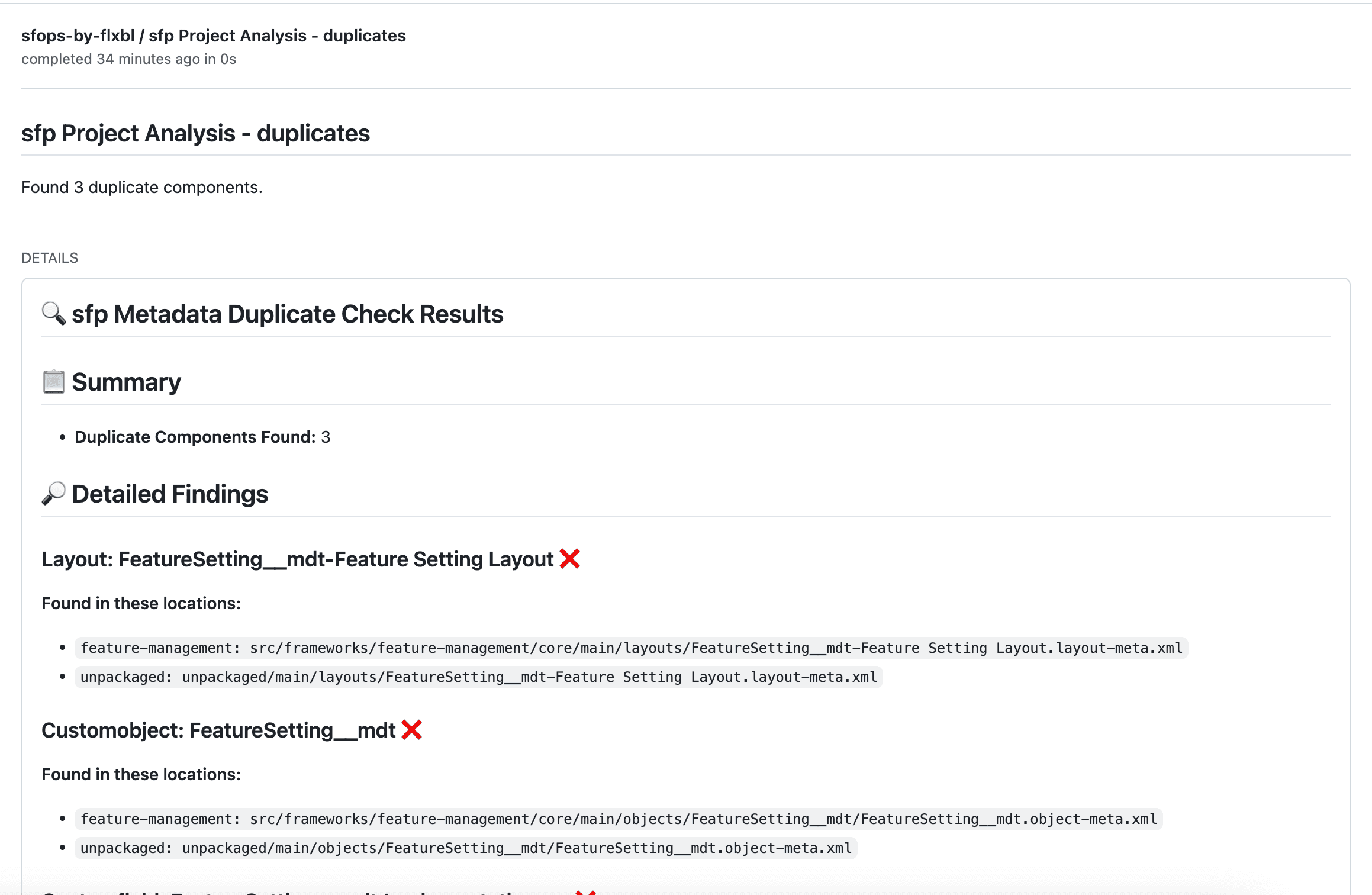
Task: Click the magnifier icon beside Detailed Findings
Action: pos(53,494)
